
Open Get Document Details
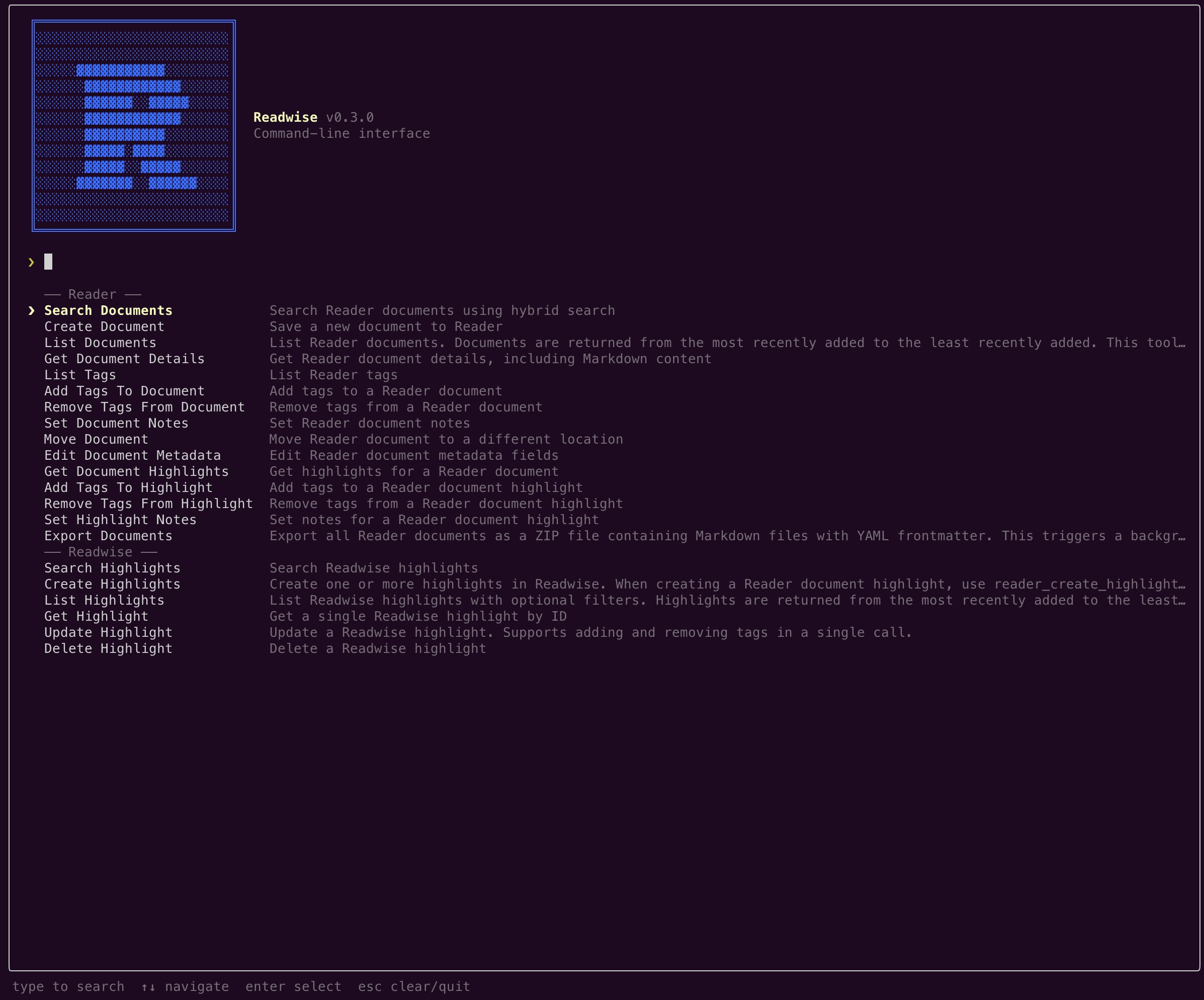124,358
